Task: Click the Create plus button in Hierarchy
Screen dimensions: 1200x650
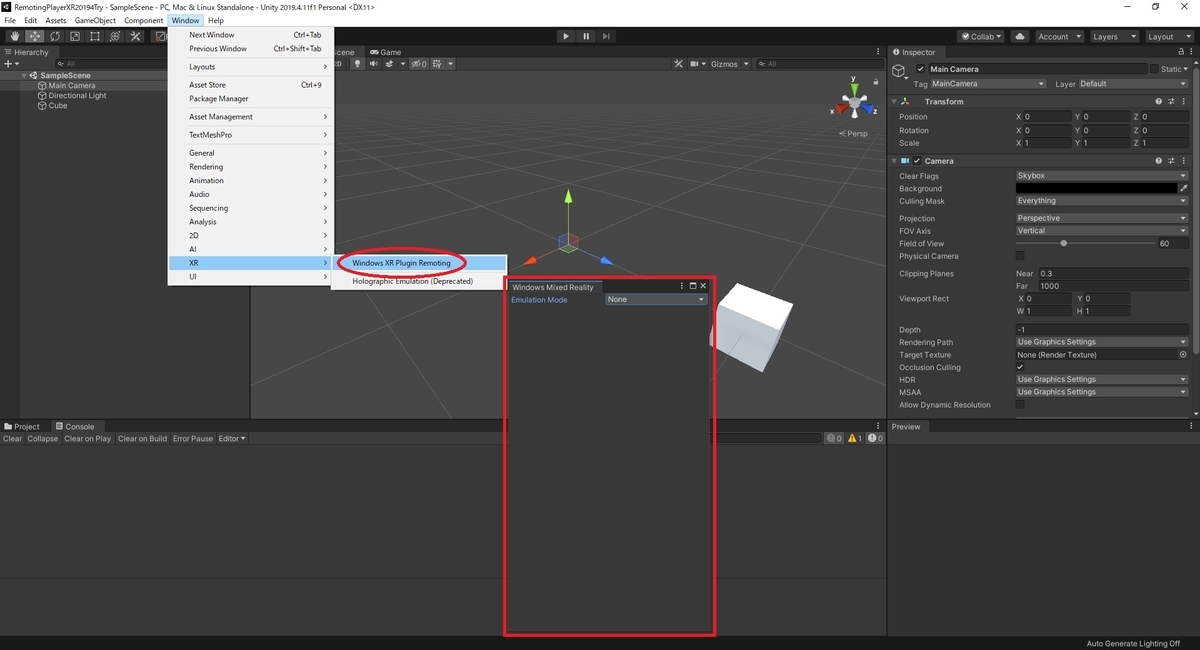Action: pos(11,64)
